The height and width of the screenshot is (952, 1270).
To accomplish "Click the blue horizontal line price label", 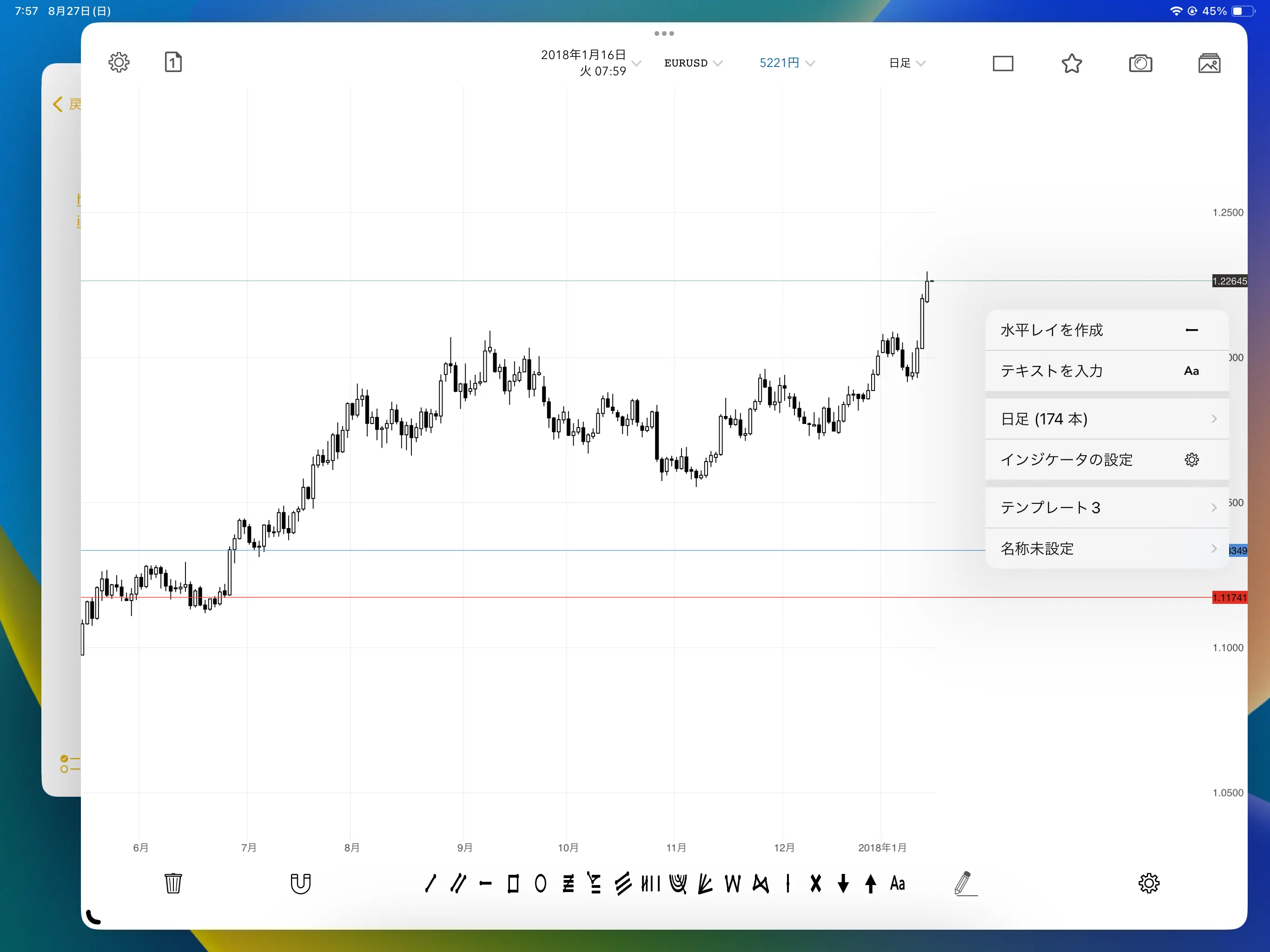I will [1238, 551].
